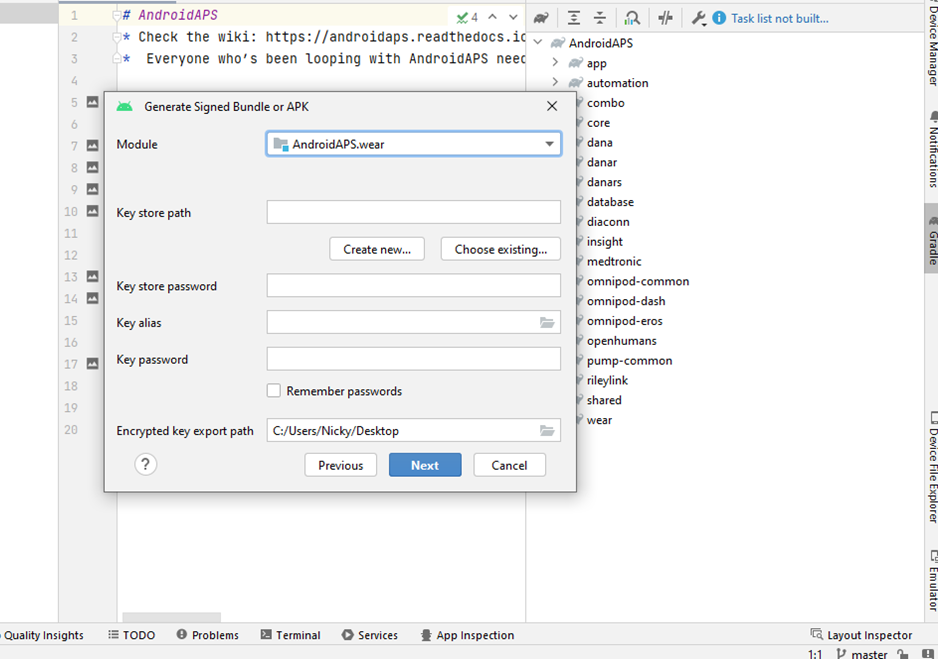Select the medtronic module
The width and height of the screenshot is (938, 659).
(x=614, y=261)
